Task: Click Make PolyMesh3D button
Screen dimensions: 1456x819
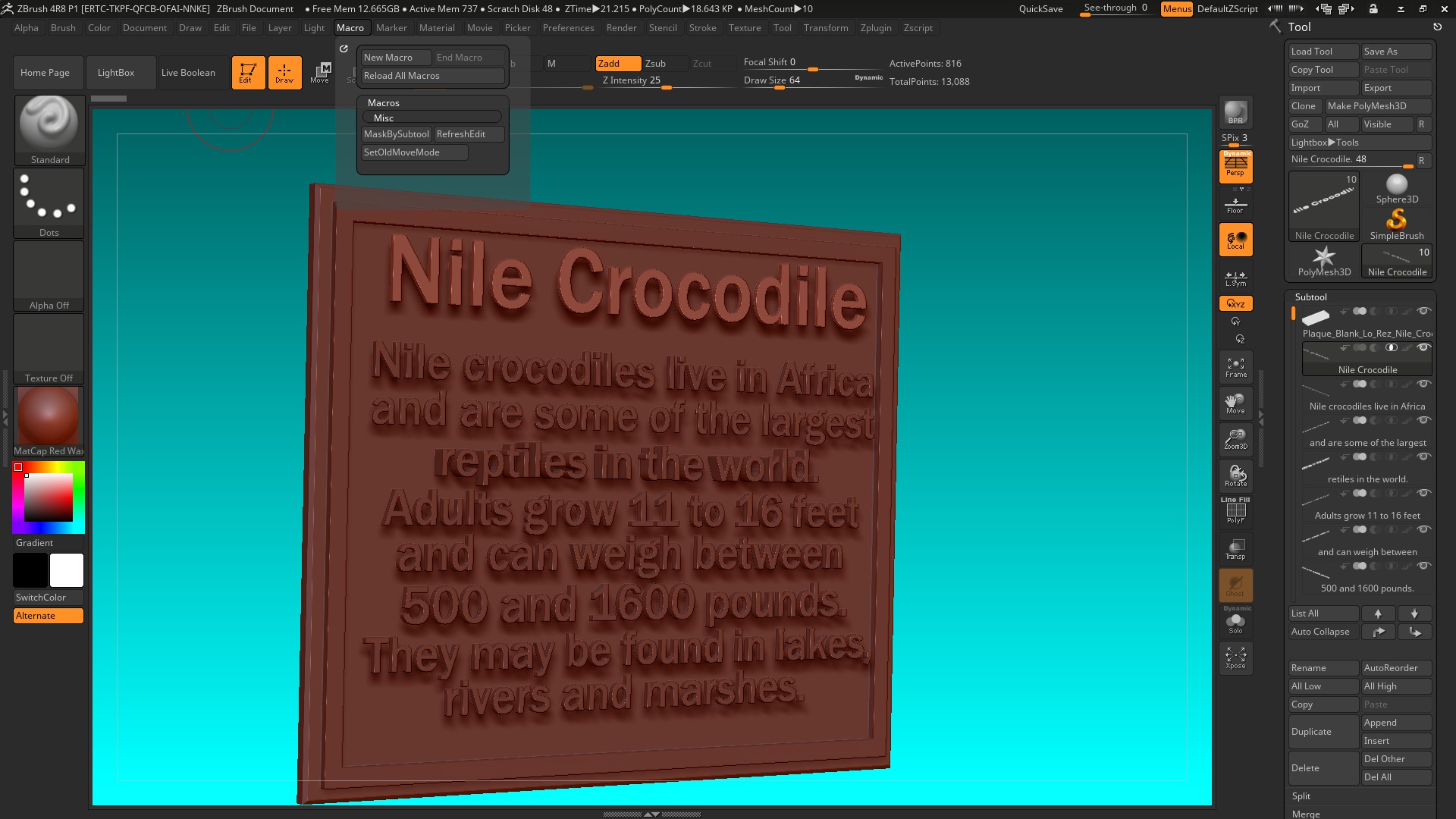Action: pyautogui.click(x=1378, y=106)
